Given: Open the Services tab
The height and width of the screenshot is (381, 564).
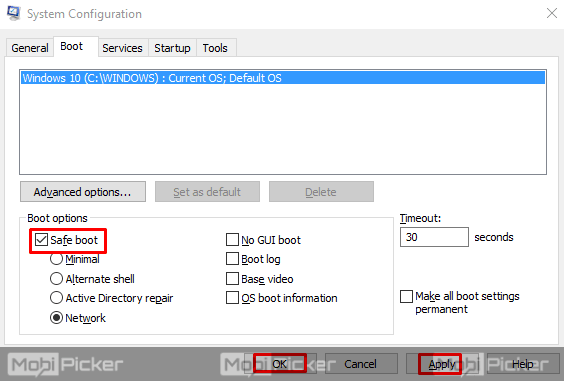Looking at the screenshot, I should [122, 48].
